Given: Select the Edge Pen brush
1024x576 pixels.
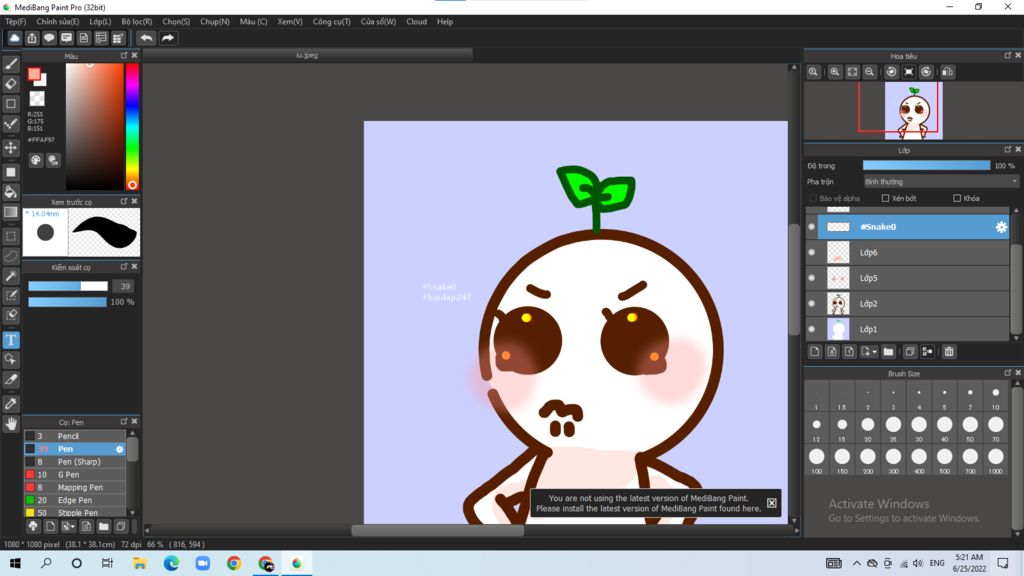Looking at the screenshot, I should pos(75,500).
